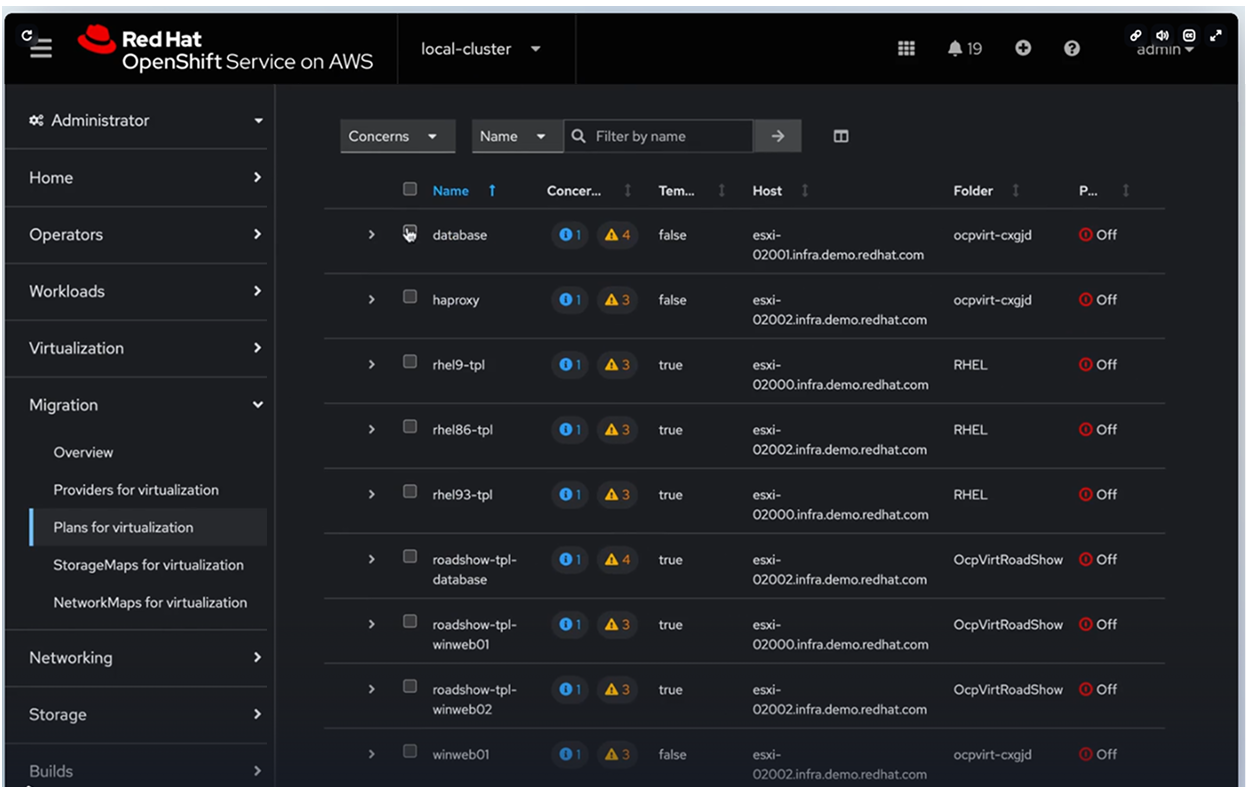Screen dimensions: 1248x787
Task: Open the local-cluster dropdown
Action: (x=481, y=49)
